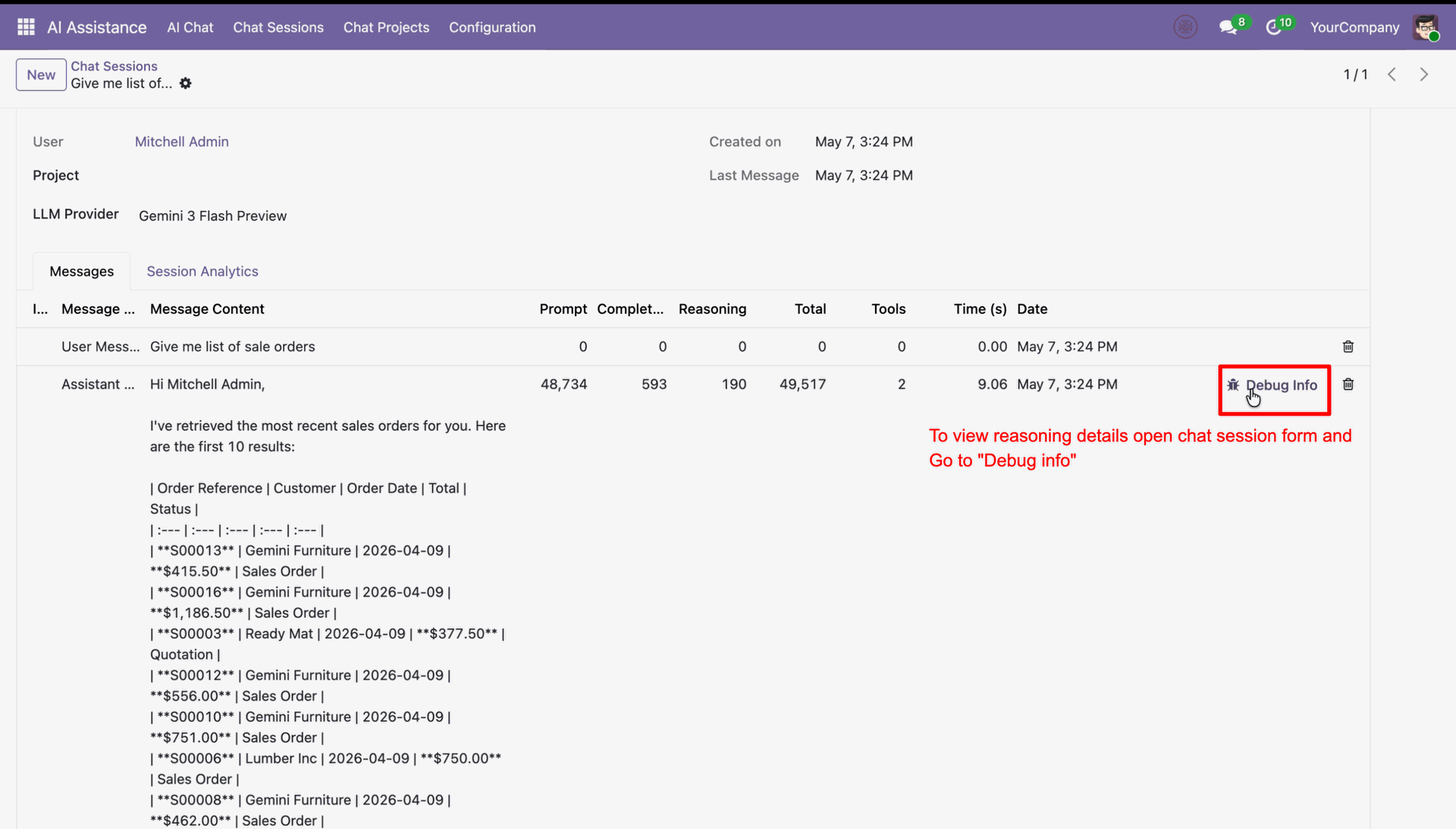This screenshot has width=1456, height=829.
Task: Open the AI Chat menu
Action: point(190,27)
